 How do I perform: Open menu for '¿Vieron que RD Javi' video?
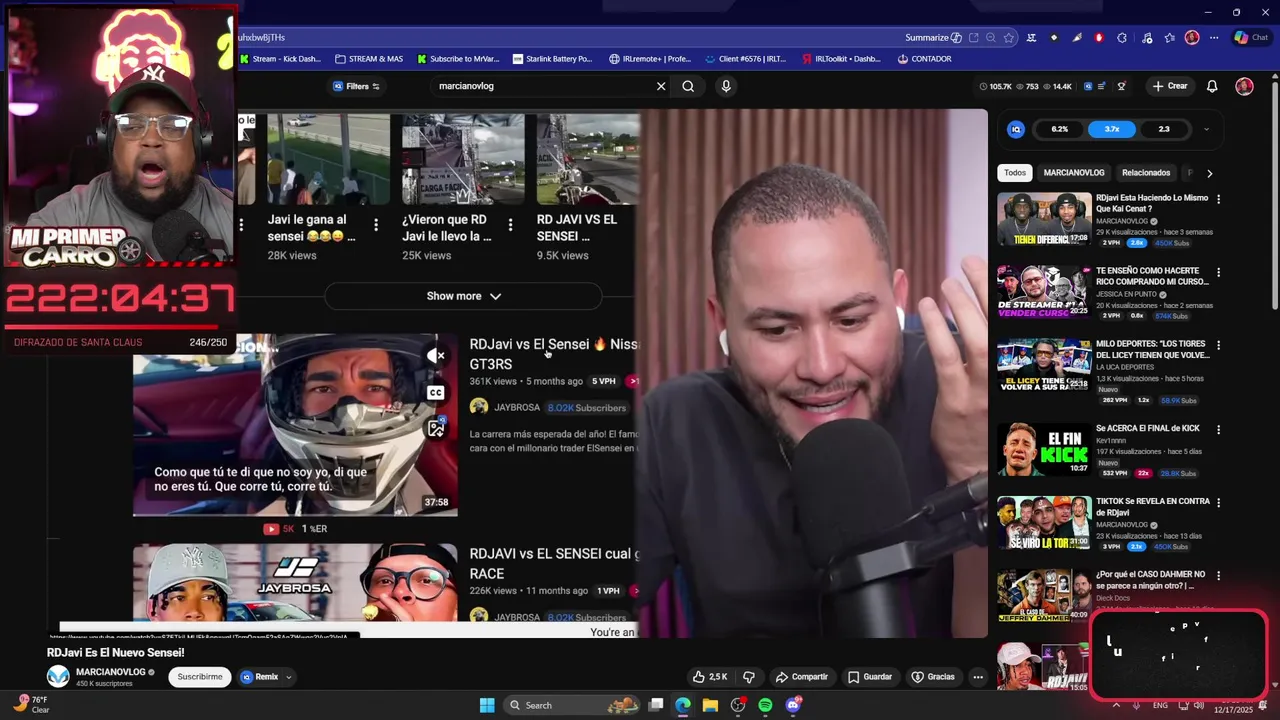pos(511,225)
